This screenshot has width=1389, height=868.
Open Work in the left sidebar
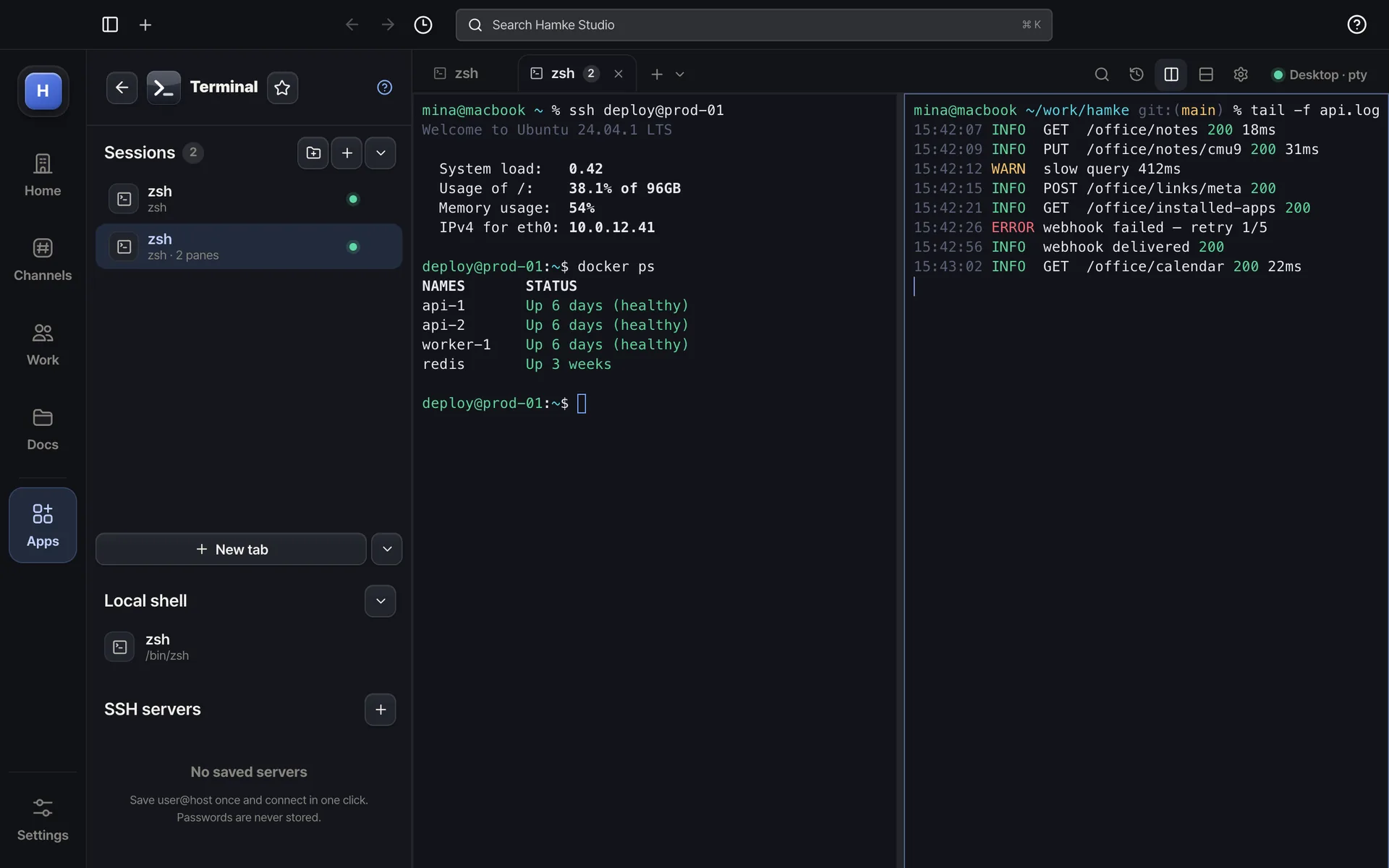pos(43,344)
